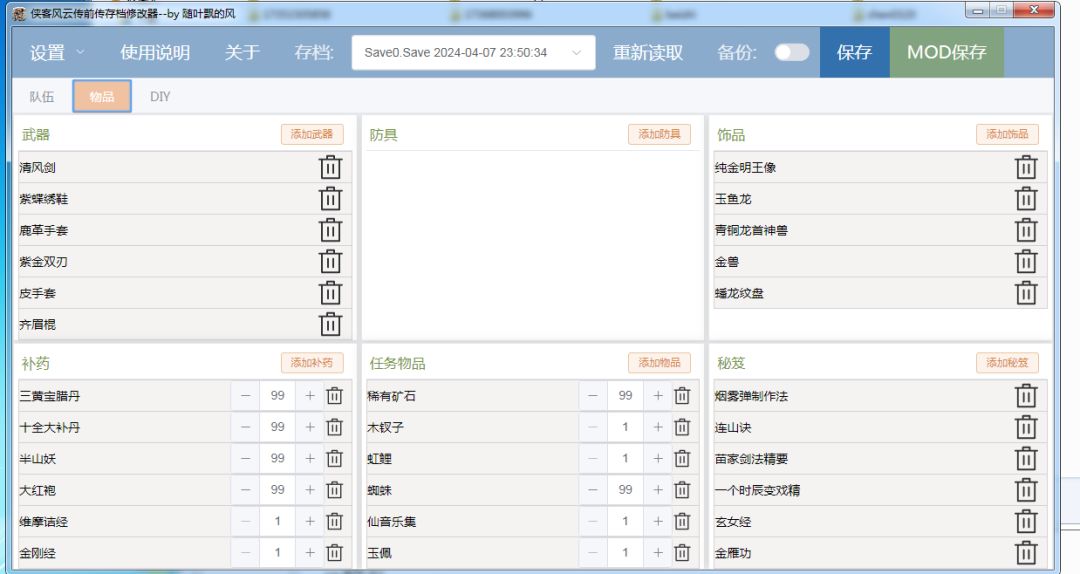
Task: Click 添加武器 button
Action: (x=311, y=134)
